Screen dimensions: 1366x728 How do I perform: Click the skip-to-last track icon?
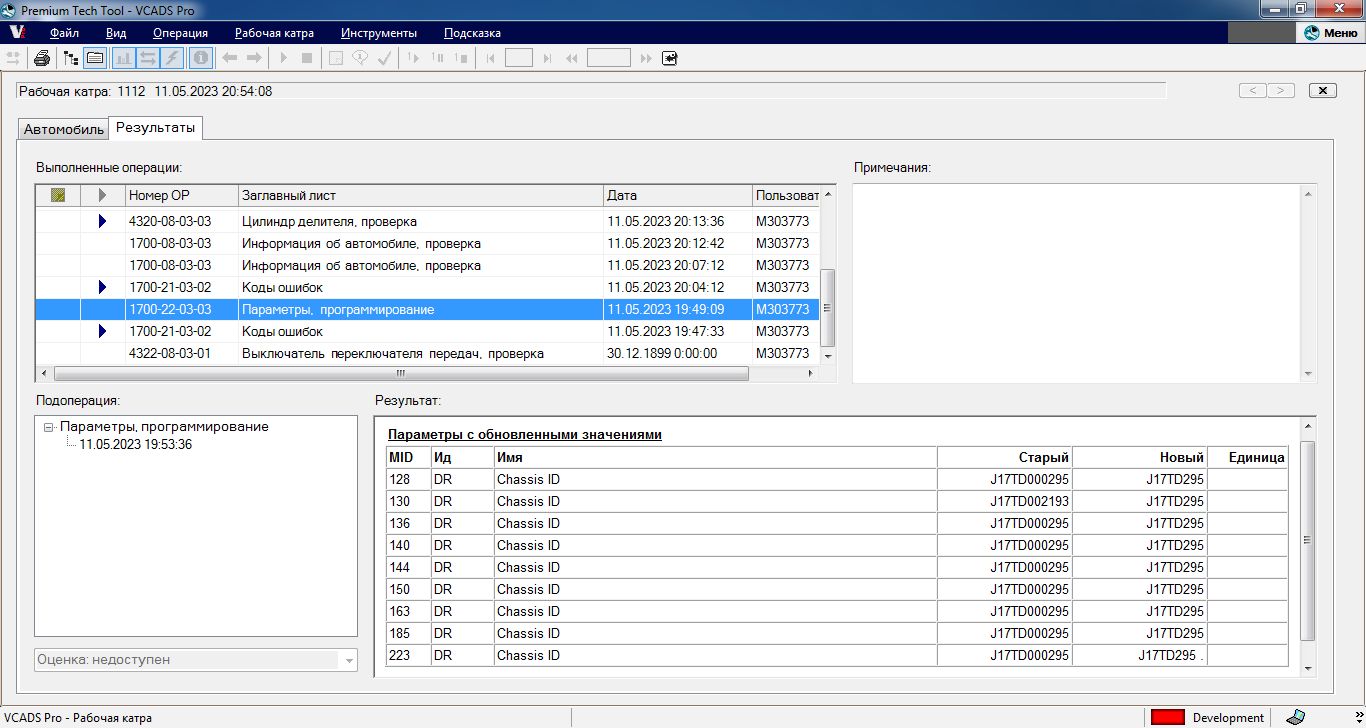tap(547, 58)
